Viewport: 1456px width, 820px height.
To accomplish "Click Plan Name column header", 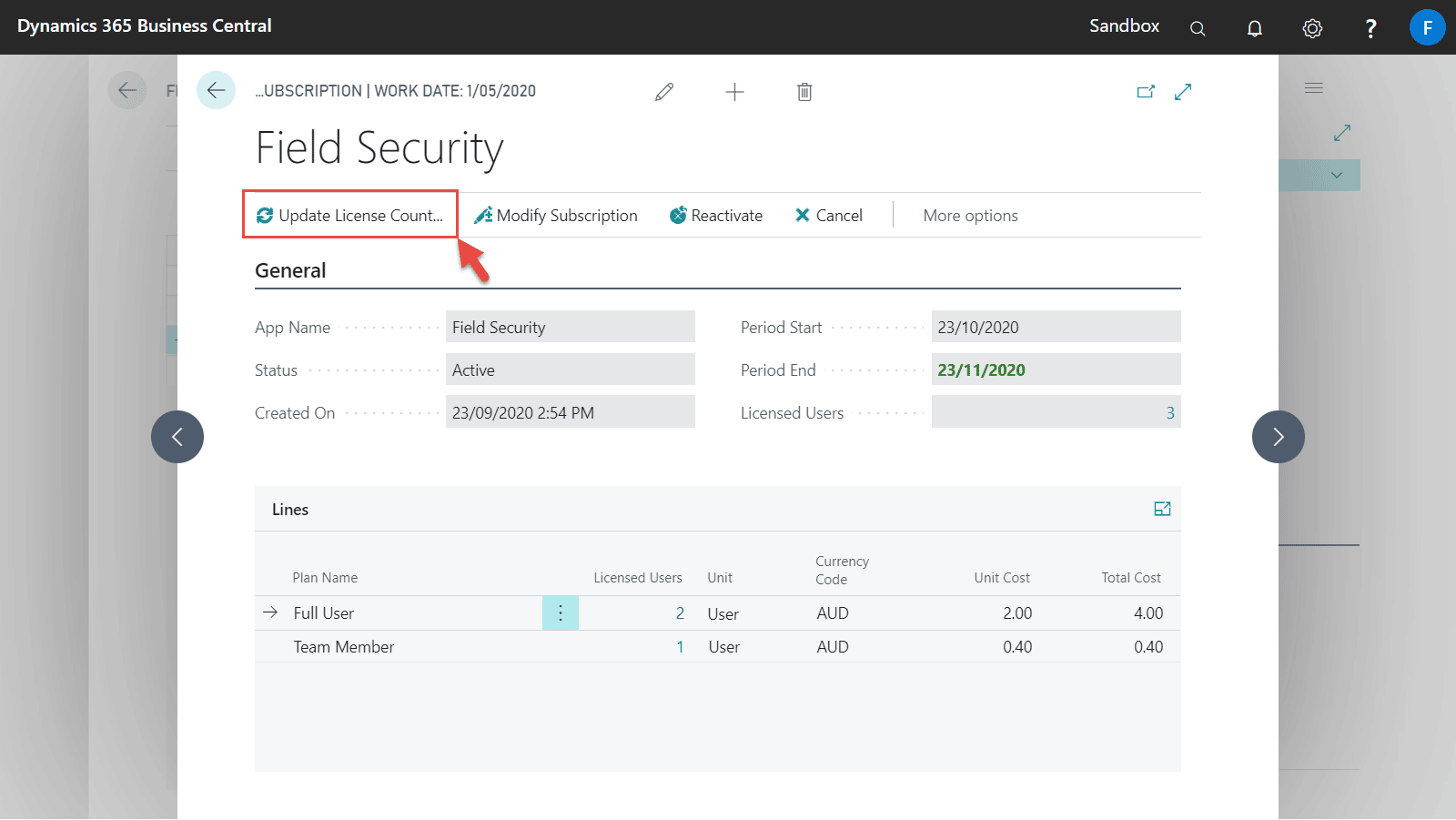I will pyautogui.click(x=325, y=578).
